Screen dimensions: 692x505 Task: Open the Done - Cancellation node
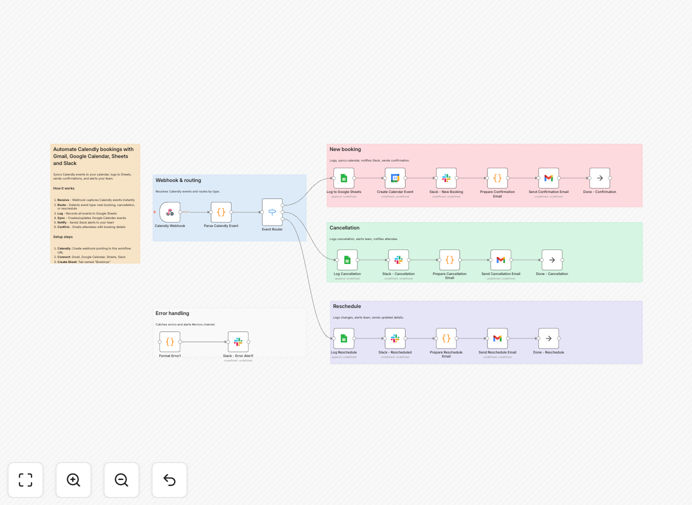click(x=552, y=260)
